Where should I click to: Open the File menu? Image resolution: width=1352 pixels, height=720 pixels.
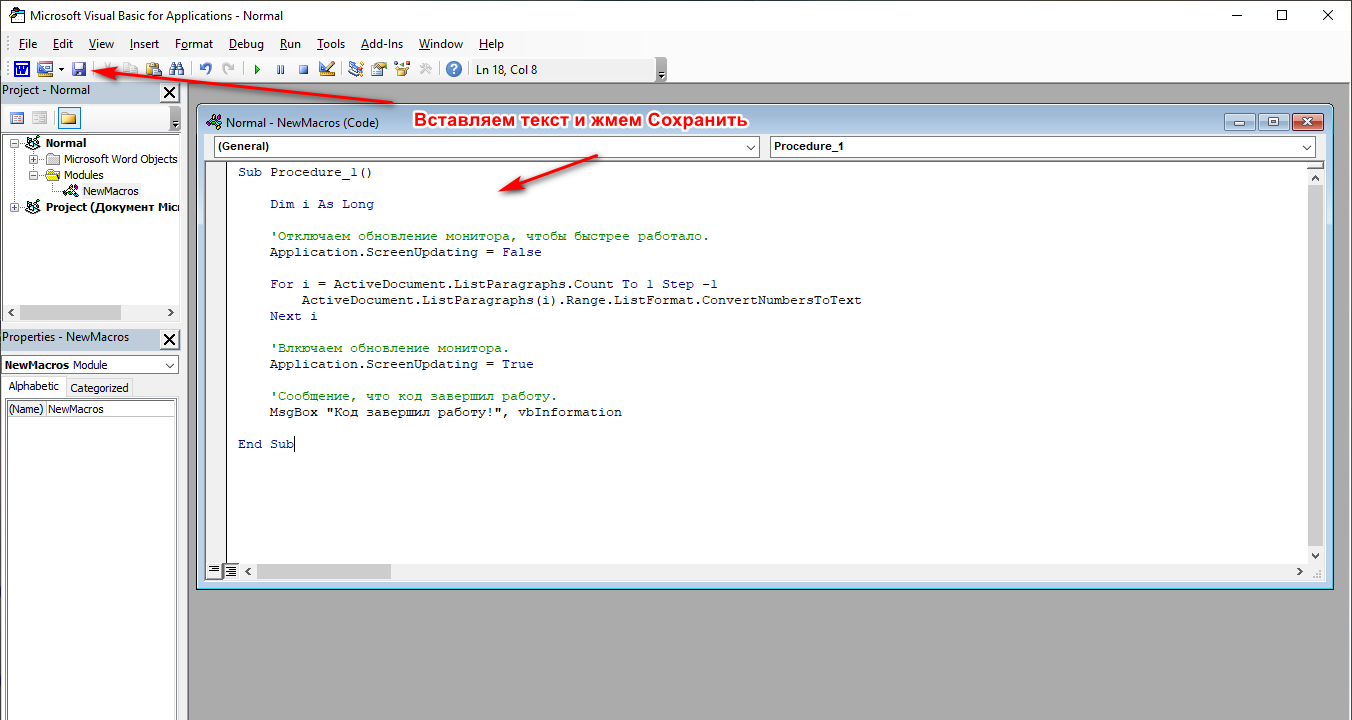point(28,44)
